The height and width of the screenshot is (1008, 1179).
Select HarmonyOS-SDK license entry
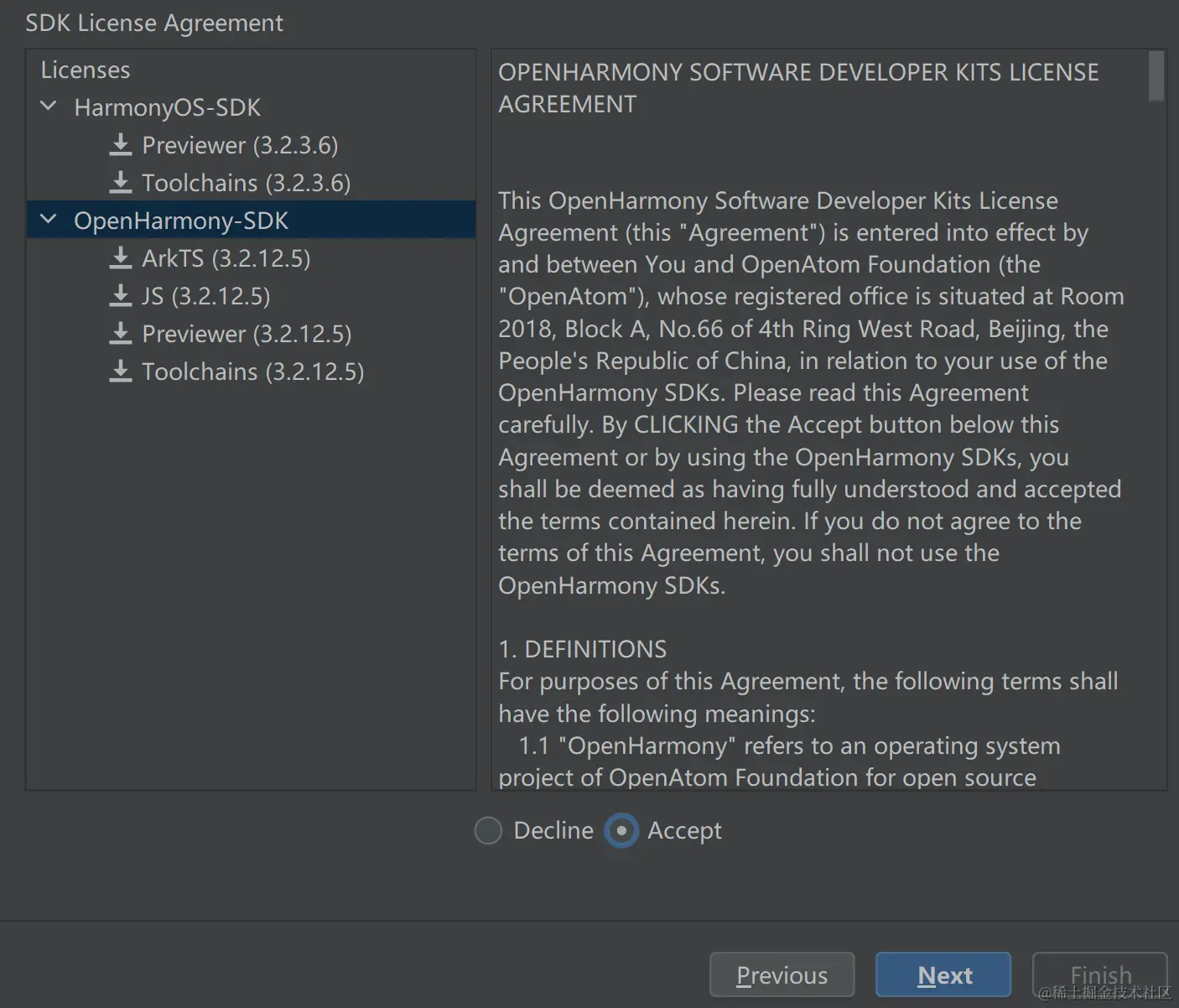(167, 107)
